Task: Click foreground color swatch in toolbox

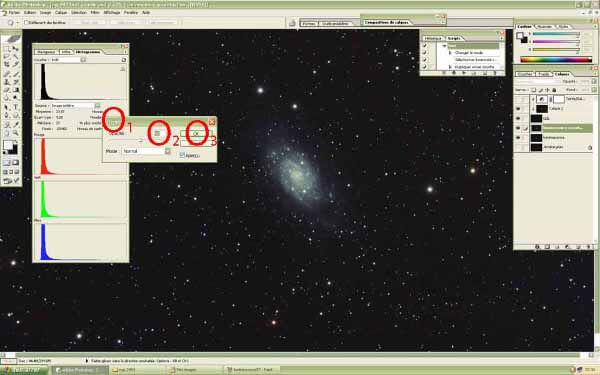Action: pyautogui.click(x=7, y=145)
